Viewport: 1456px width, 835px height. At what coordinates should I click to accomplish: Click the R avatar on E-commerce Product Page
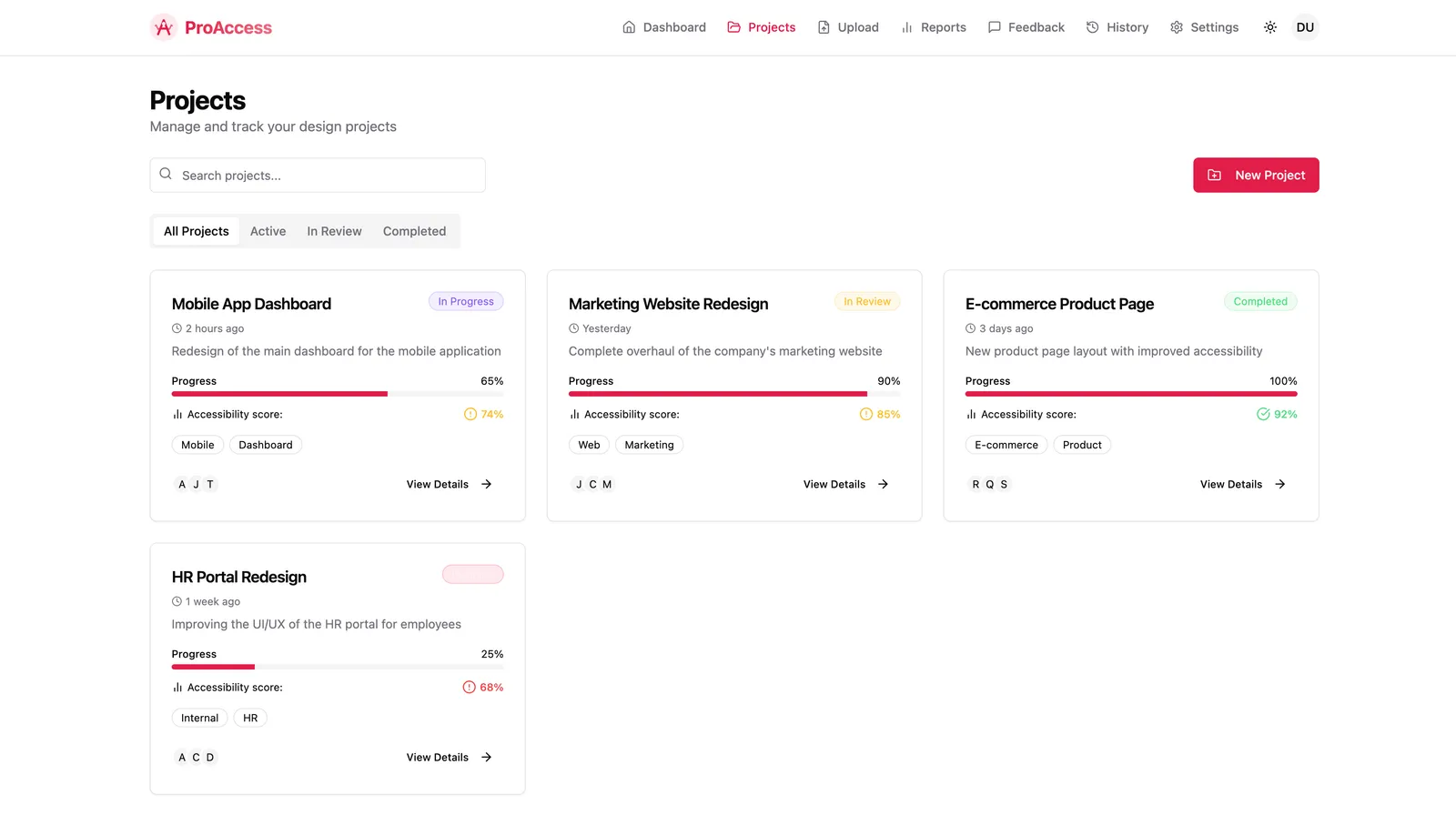976,485
